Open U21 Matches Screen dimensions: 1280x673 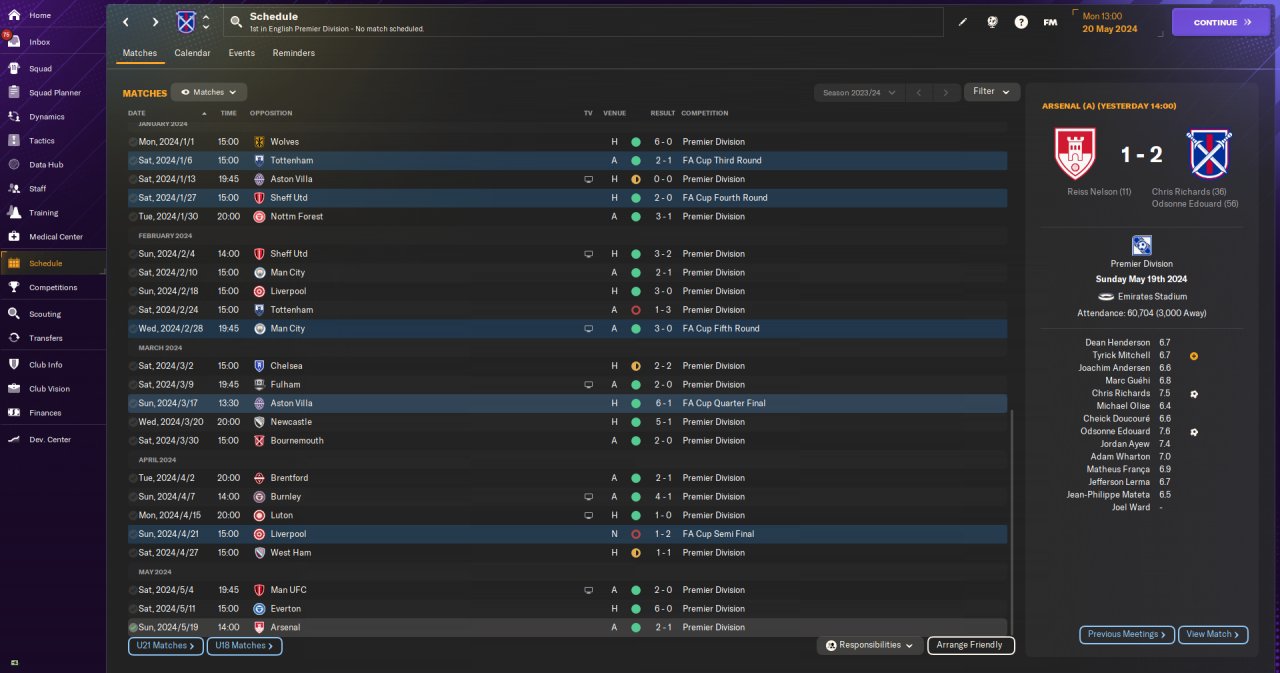[x=165, y=646]
